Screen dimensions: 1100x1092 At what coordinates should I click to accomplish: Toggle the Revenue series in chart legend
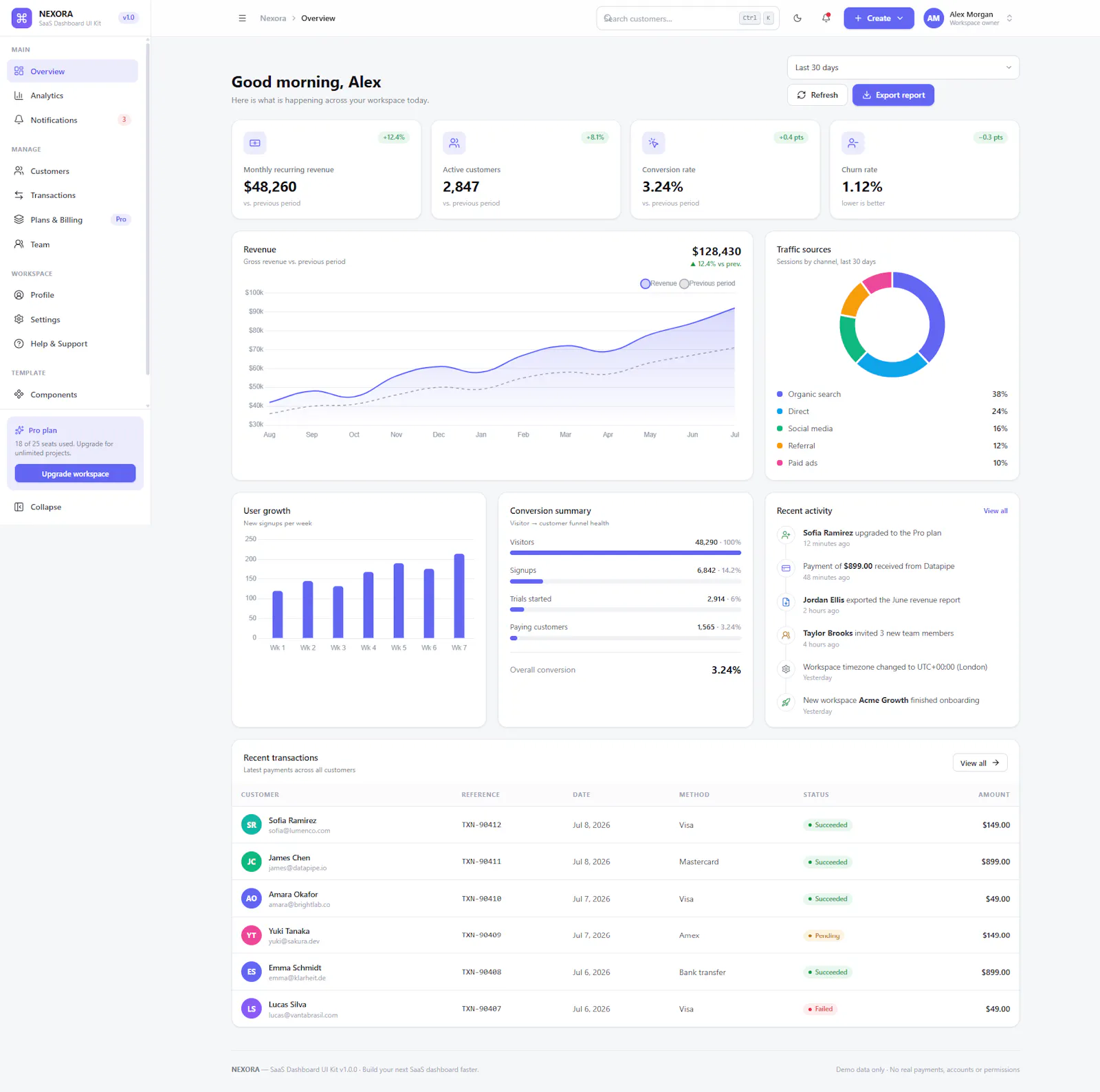pyautogui.click(x=659, y=283)
